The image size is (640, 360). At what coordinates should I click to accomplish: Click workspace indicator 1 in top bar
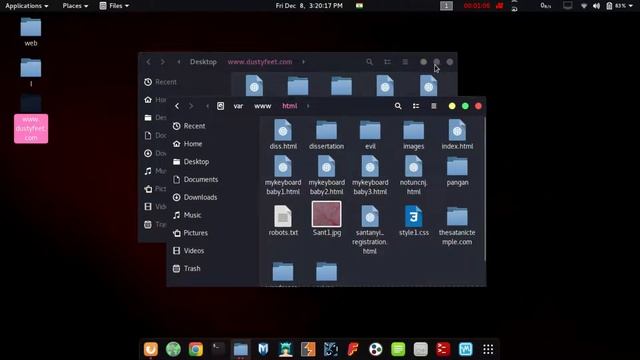click(446, 6)
